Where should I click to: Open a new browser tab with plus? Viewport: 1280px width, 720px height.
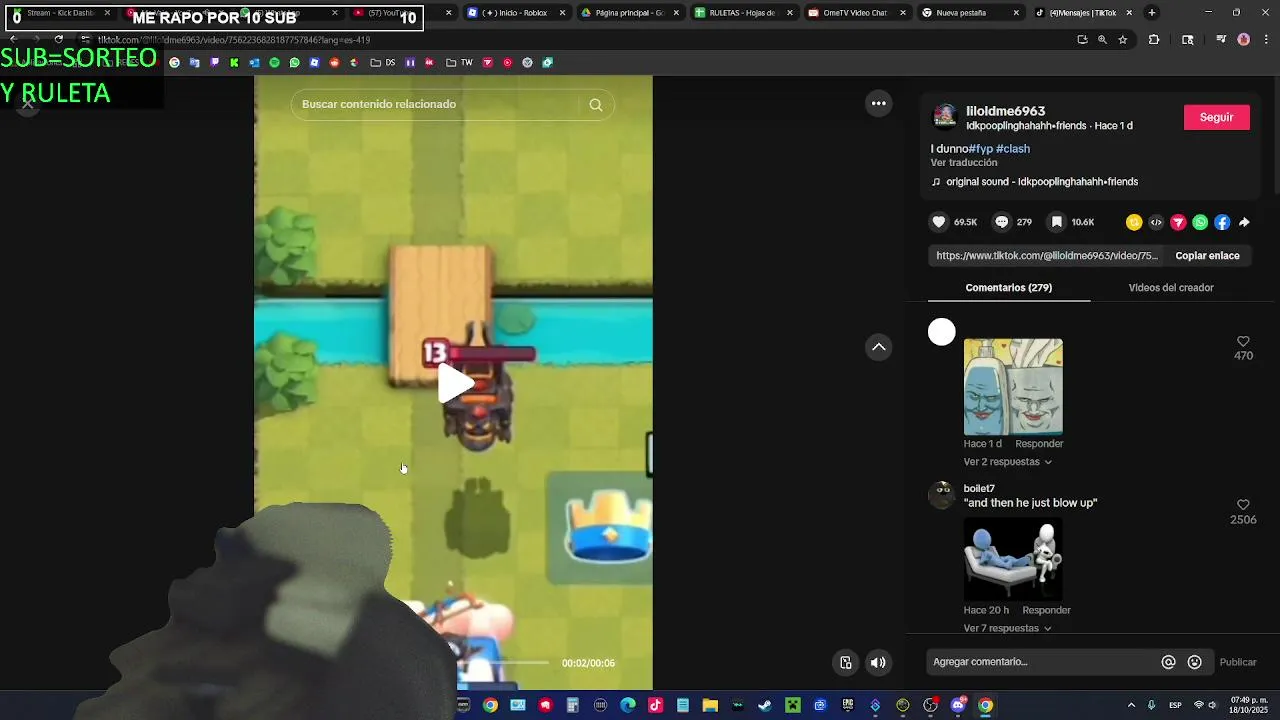click(x=1152, y=13)
